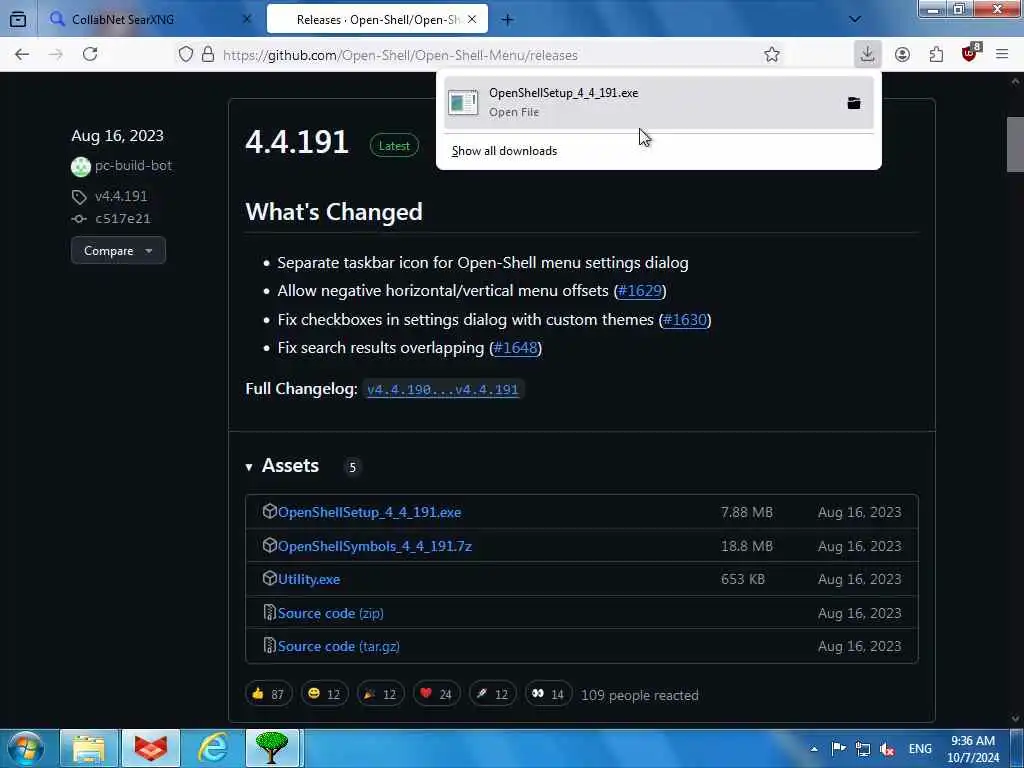
Task: Expand the Compare dropdown
Action: point(118,251)
